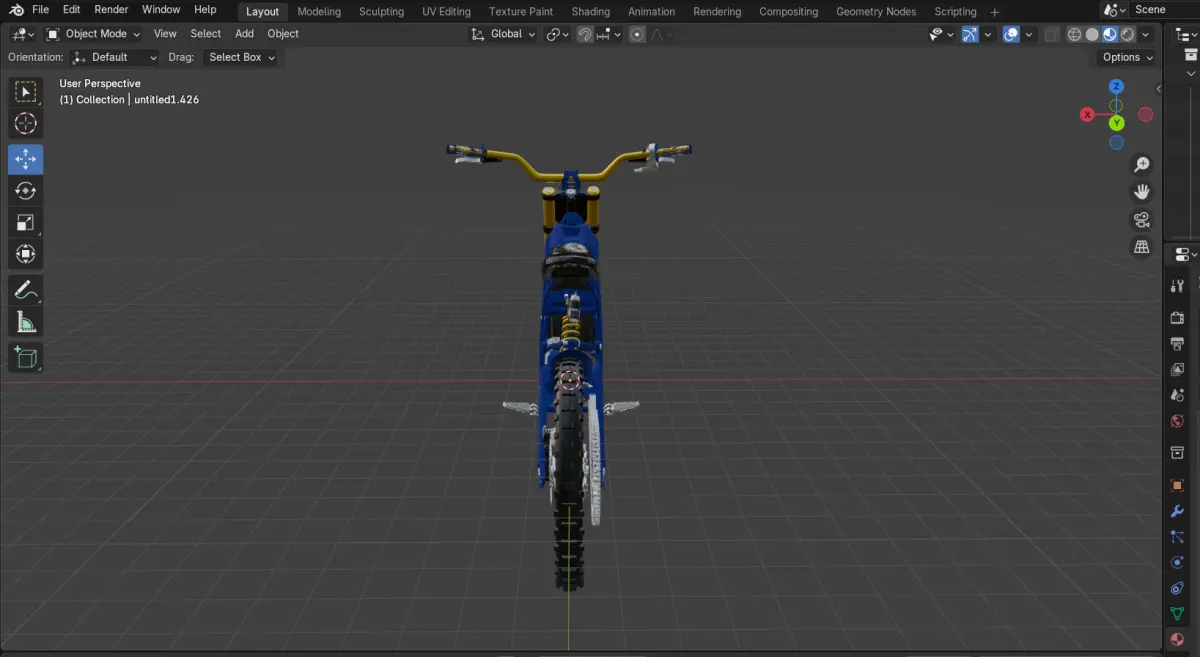Select the Move tool
Viewport: 1200px width, 657px height.
[26, 159]
